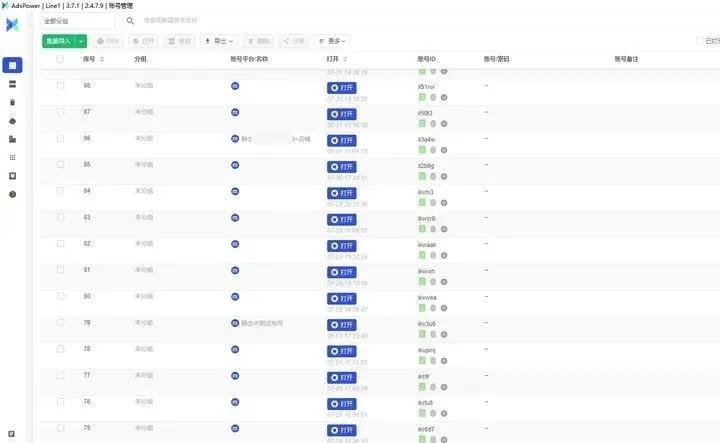Click the AdsPower logo in the sidebar
The width and height of the screenshot is (720, 443).
pos(12,24)
